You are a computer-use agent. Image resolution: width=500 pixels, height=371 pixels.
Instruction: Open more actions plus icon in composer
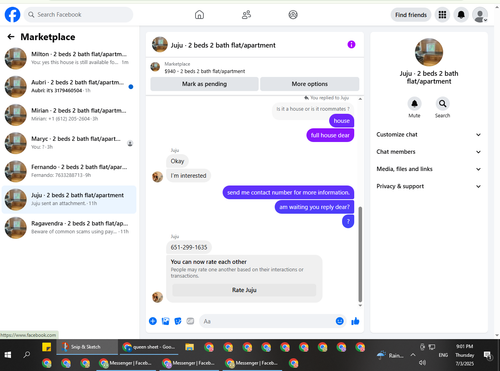(x=153, y=321)
